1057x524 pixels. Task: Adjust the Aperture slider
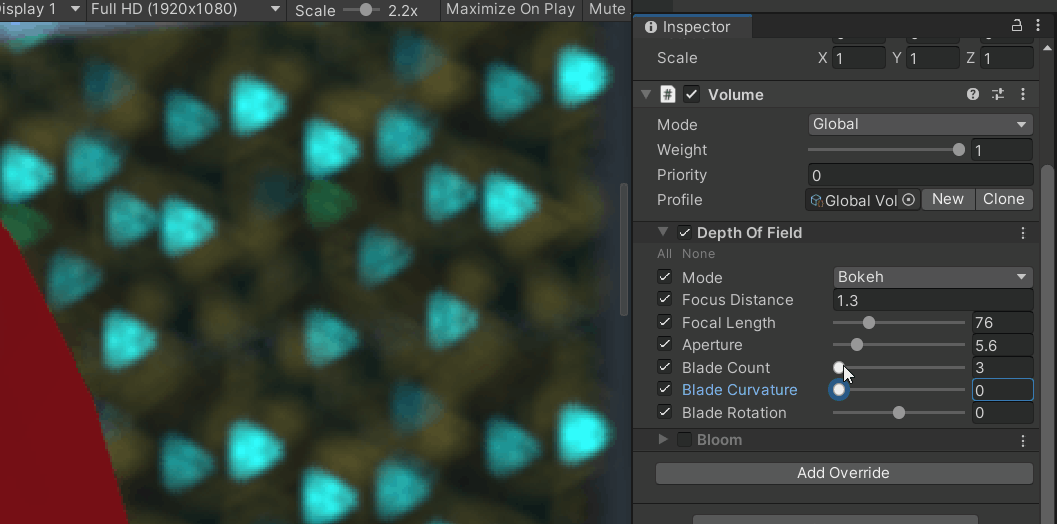click(x=899, y=345)
